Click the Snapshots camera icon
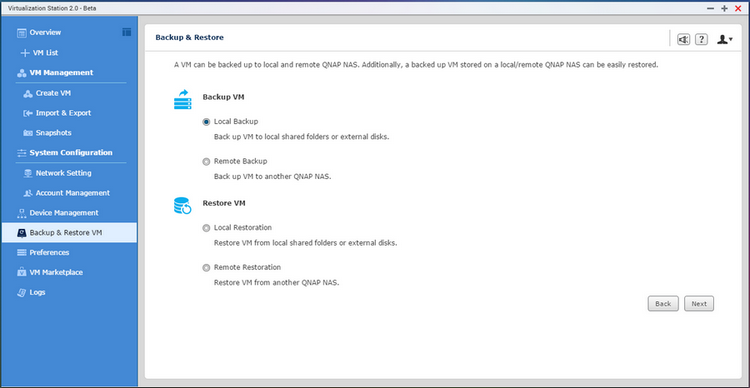This screenshot has height=388, width=750. (28, 133)
